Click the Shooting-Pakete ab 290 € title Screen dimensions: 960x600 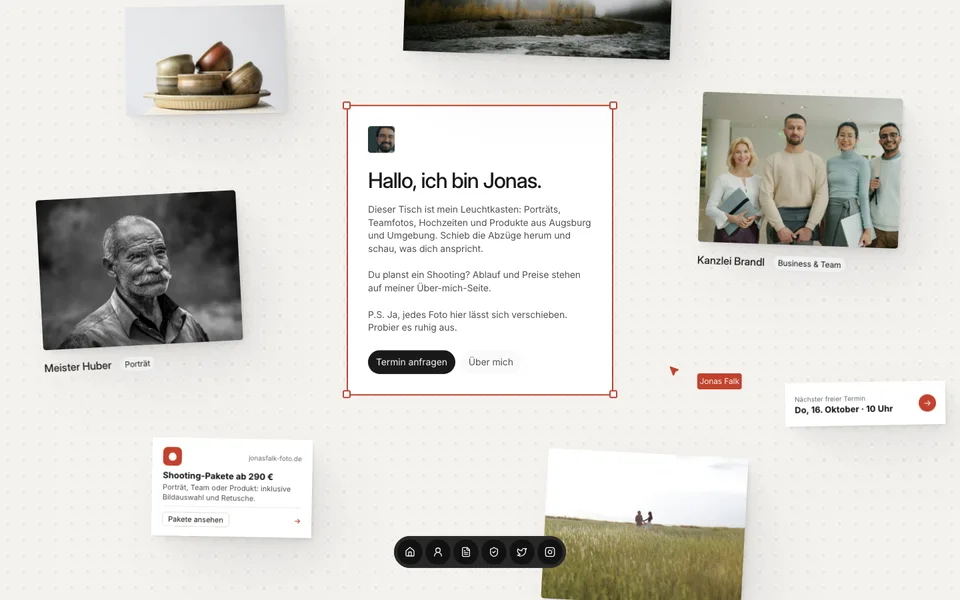point(218,476)
